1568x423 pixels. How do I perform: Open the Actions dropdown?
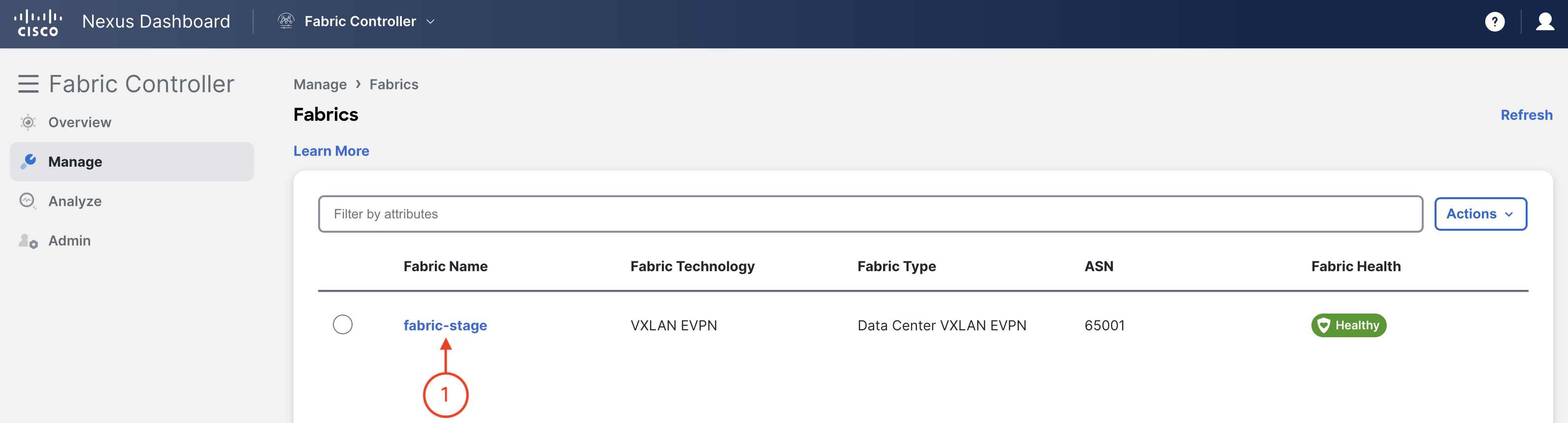point(1480,214)
